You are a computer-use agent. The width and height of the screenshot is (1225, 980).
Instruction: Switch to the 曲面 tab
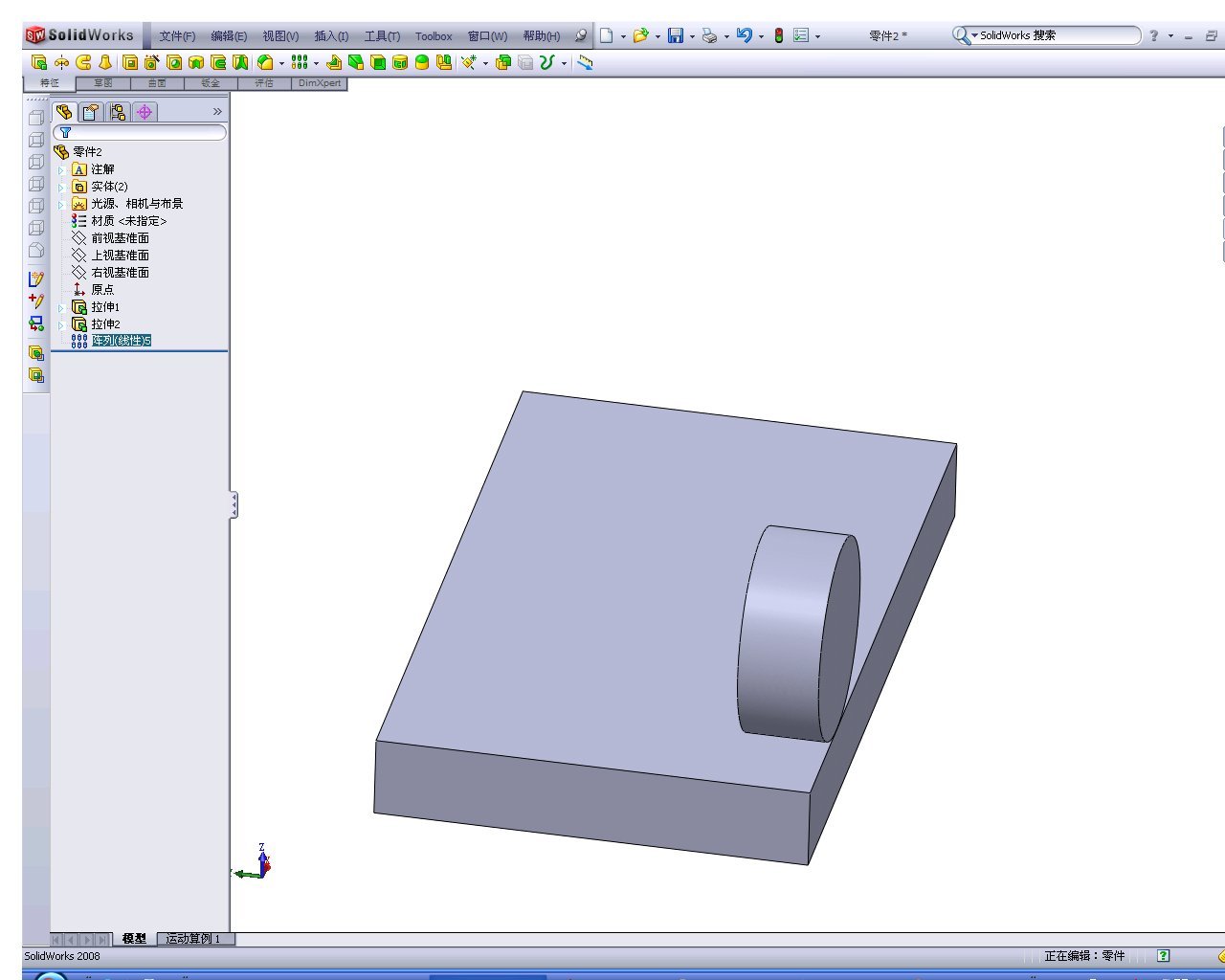click(156, 83)
